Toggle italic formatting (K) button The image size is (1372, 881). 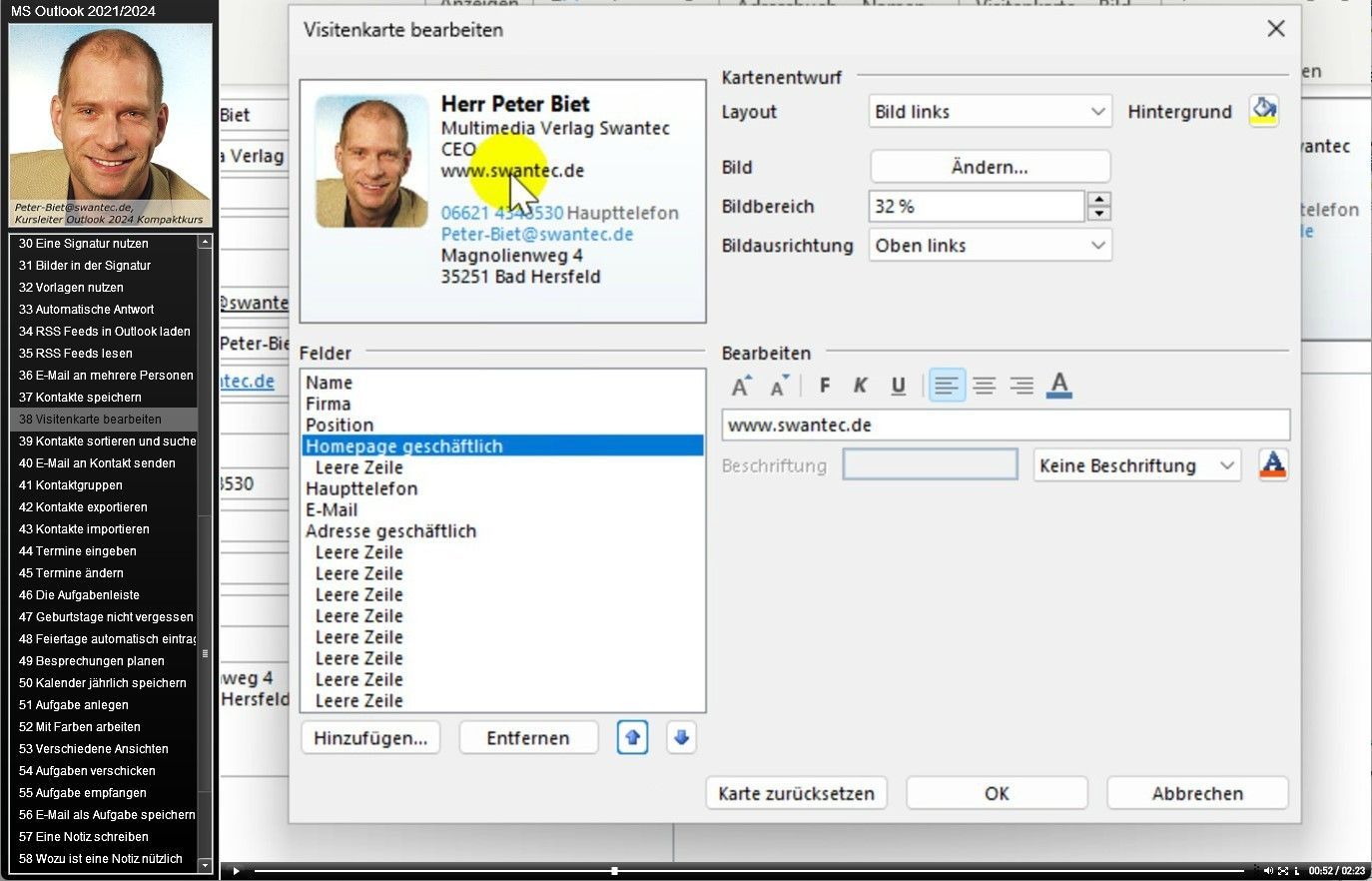click(861, 386)
